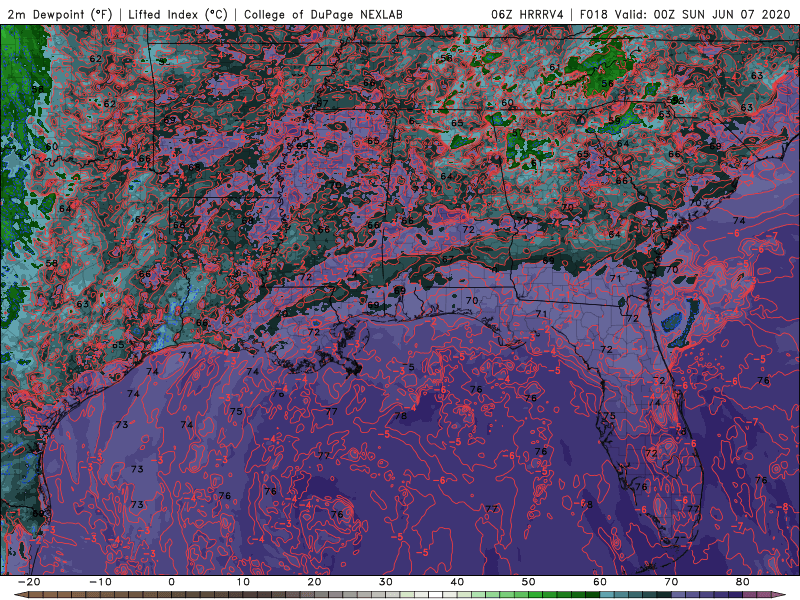800x600 pixels.
Task: Click the '-10' color scale label
Action: coord(99,582)
